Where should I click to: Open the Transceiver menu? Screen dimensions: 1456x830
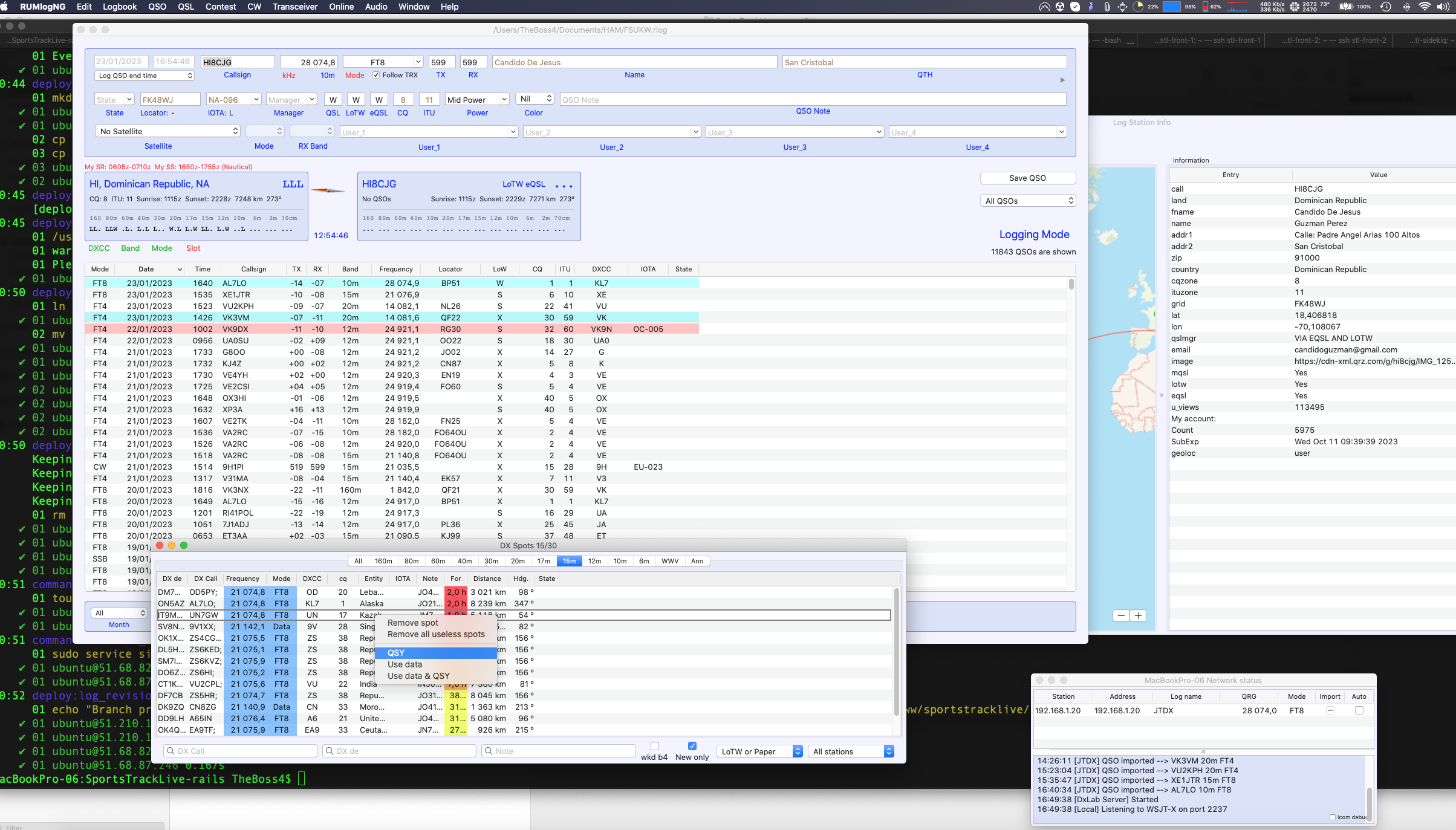[x=294, y=7]
